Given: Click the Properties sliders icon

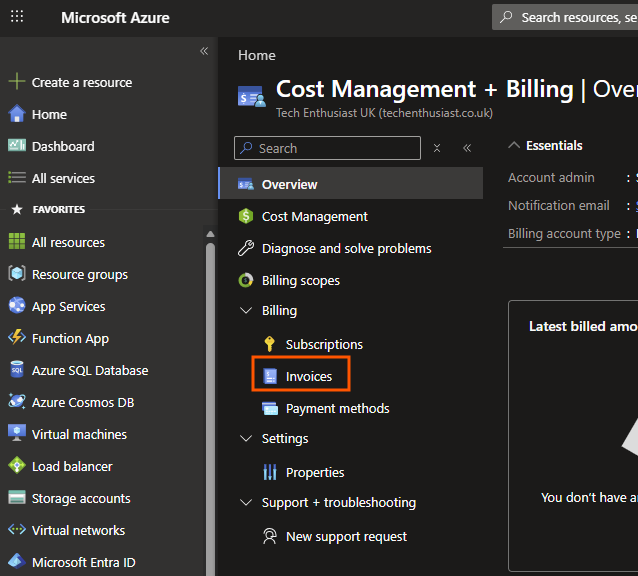Looking at the screenshot, I should [270, 472].
